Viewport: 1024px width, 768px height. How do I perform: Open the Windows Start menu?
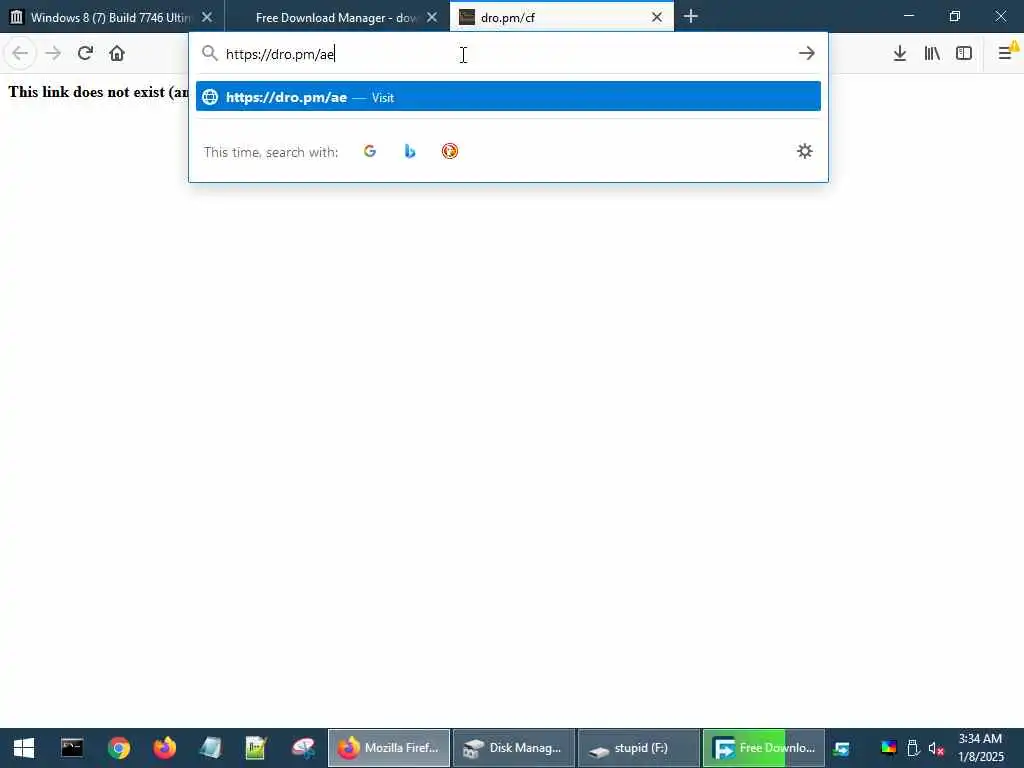pos(24,748)
